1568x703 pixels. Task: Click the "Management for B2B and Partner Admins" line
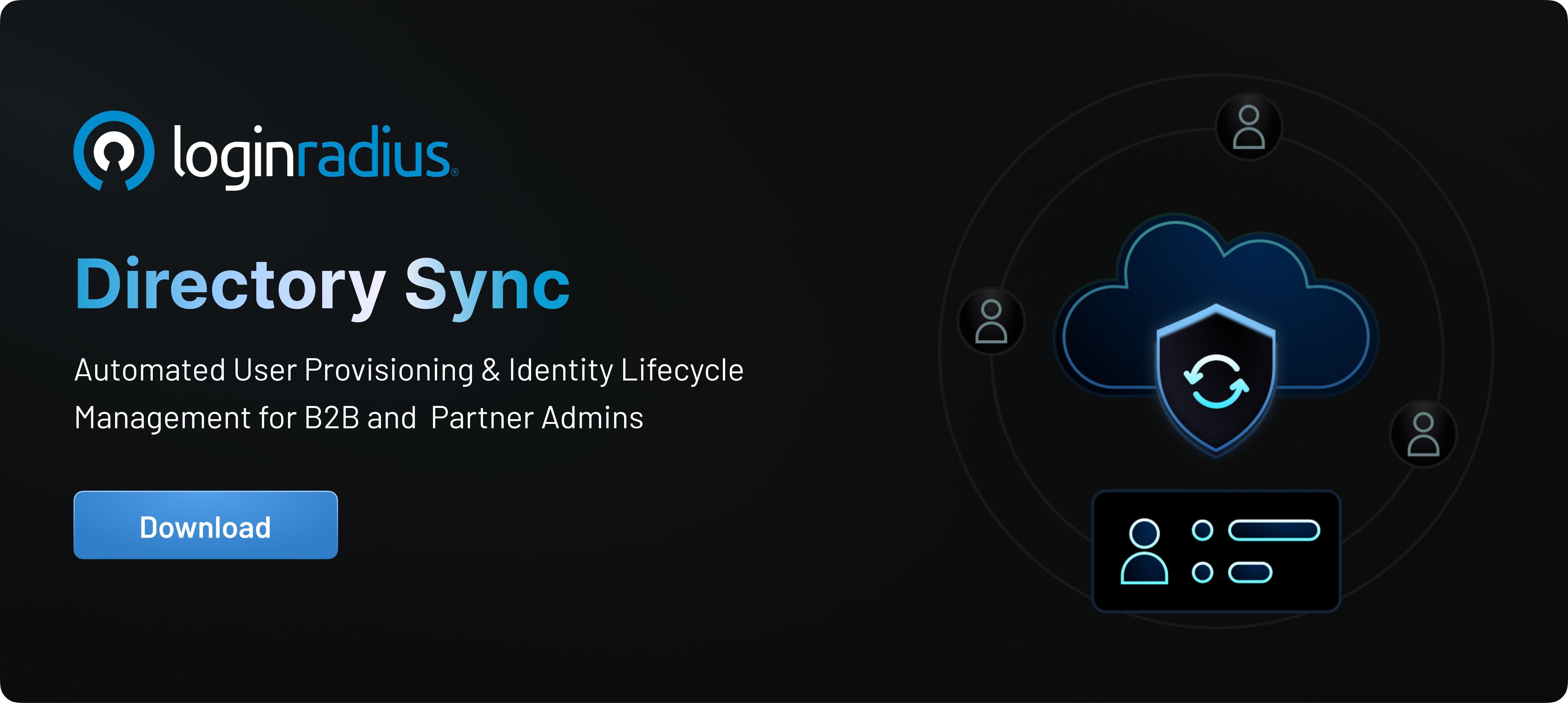pyautogui.click(x=359, y=418)
